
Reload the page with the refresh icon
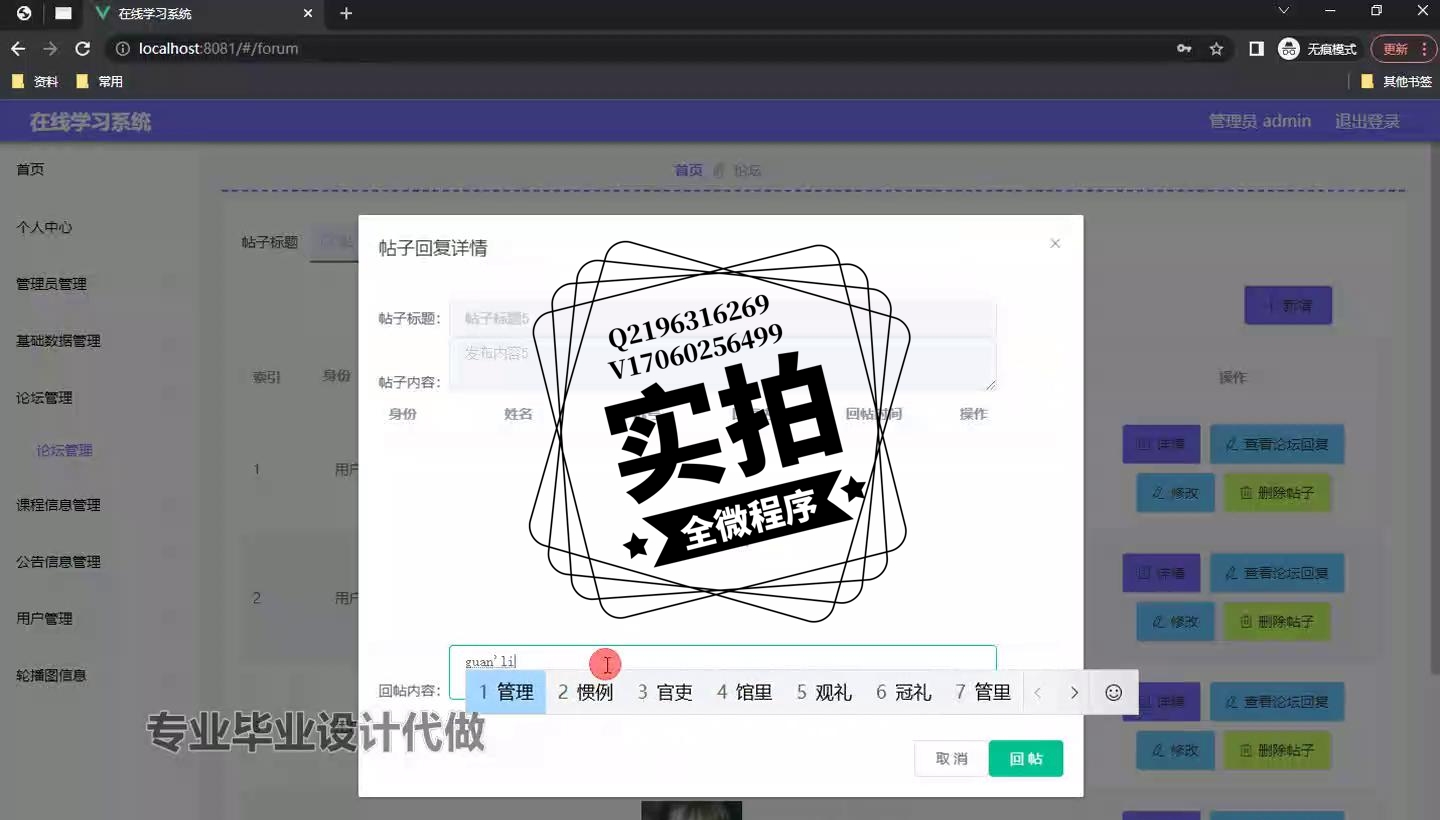[83, 49]
